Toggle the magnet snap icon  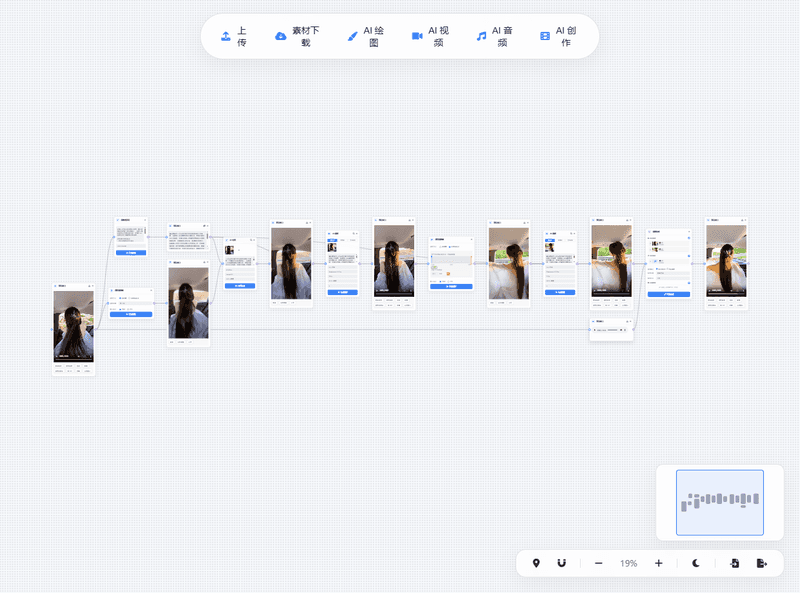pos(561,563)
